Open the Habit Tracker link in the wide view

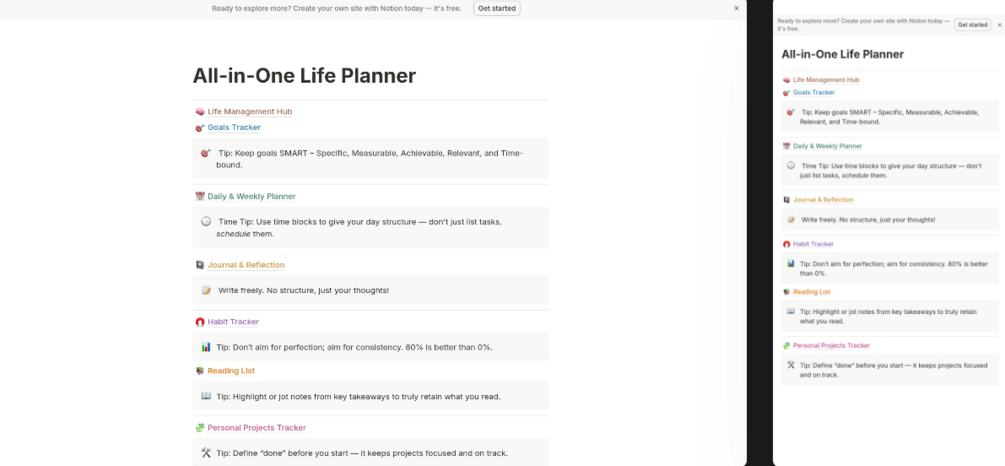pos(233,322)
